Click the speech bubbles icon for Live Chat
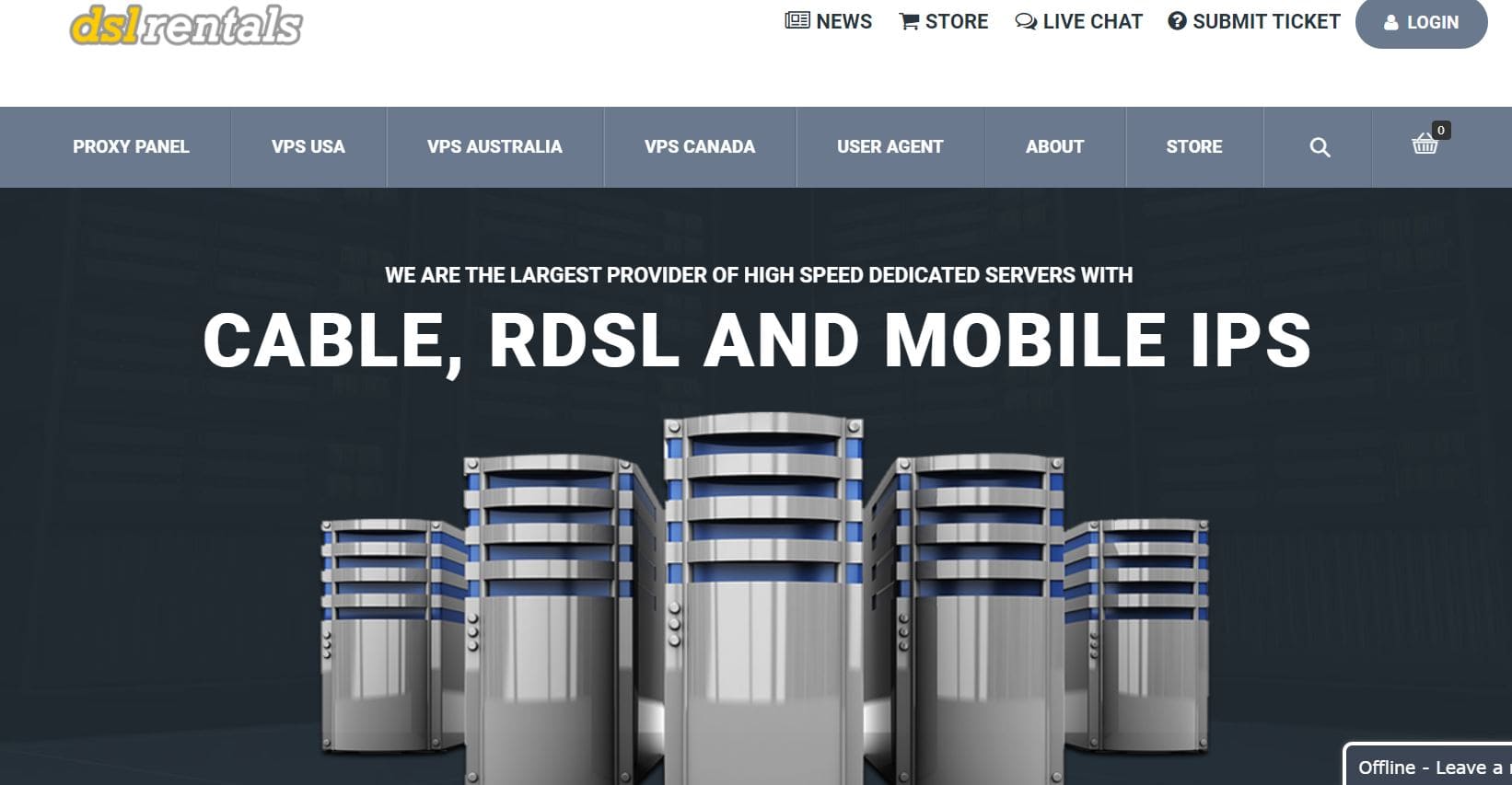 pyautogui.click(x=1025, y=22)
